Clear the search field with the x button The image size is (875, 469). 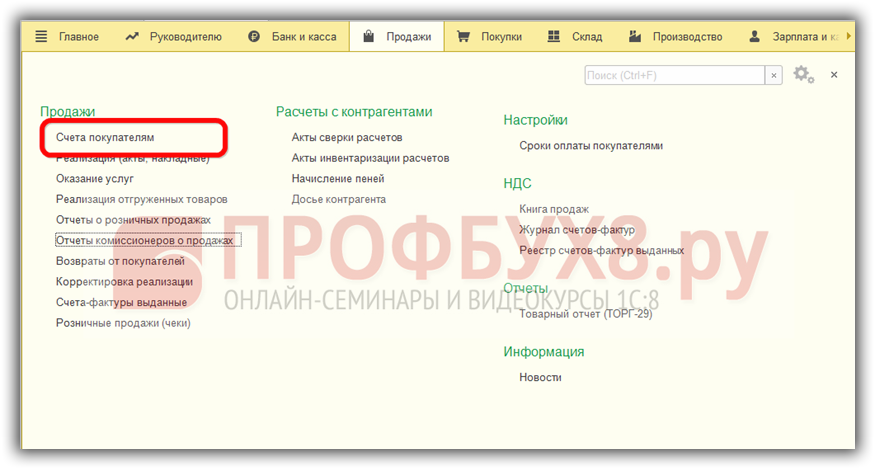point(774,76)
